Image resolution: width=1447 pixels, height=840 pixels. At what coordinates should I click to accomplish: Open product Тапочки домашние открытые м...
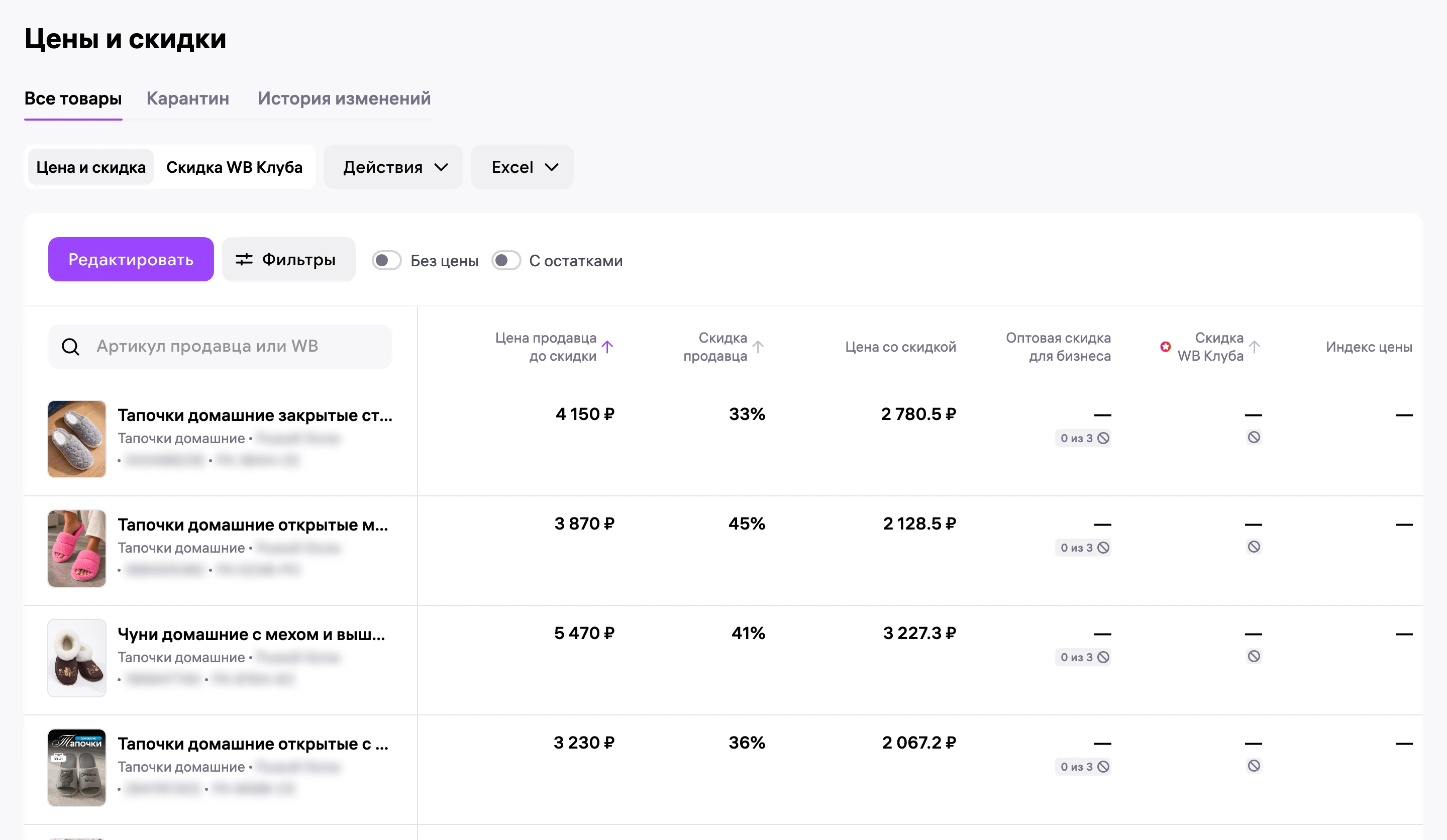click(x=253, y=525)
